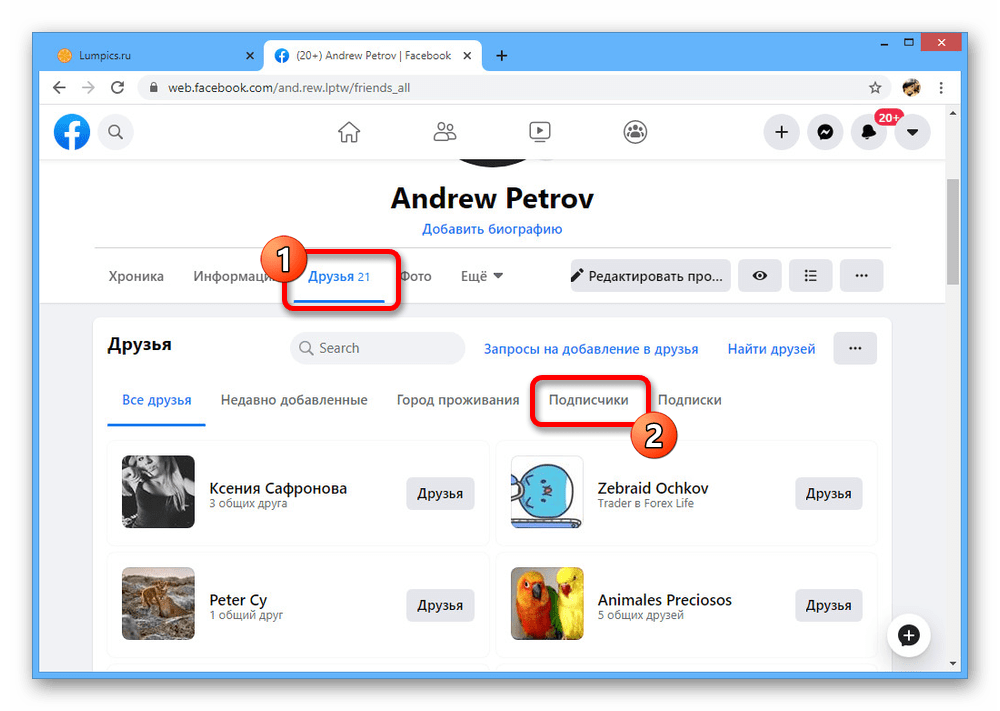The height and width of the screenshot is (711, 1000).
Task: Click the name Zebraid Ochkov
Action: click(x=653, y=488)
